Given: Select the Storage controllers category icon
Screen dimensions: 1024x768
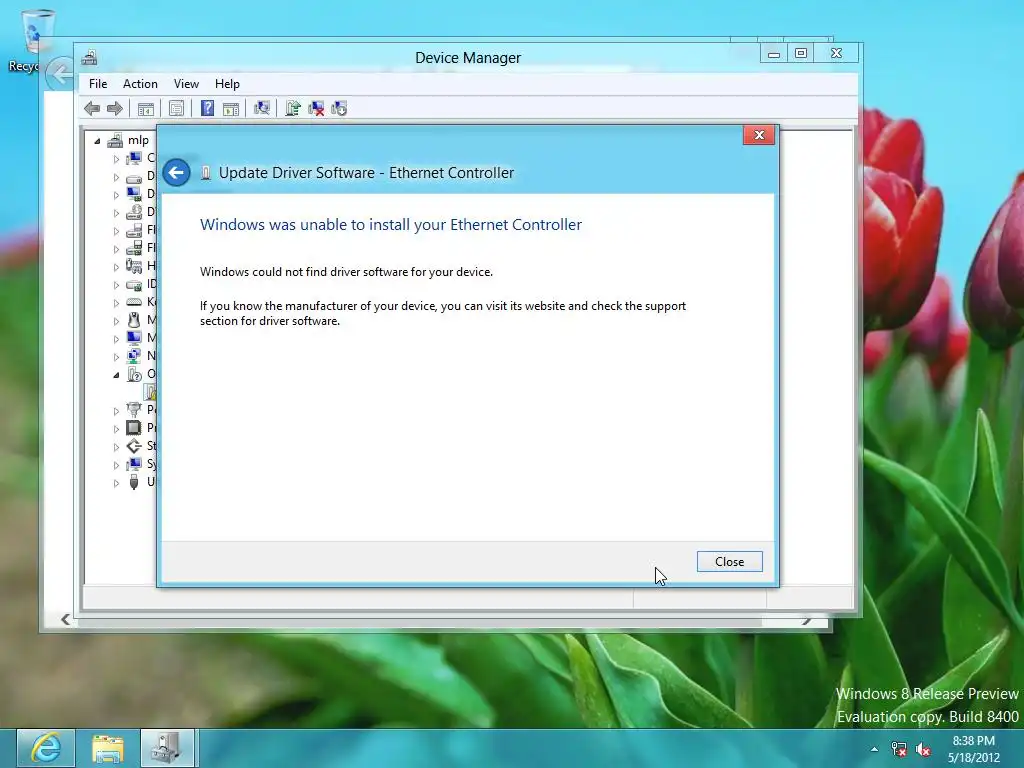Looking at the screenshot, I should tap(134, 446).
